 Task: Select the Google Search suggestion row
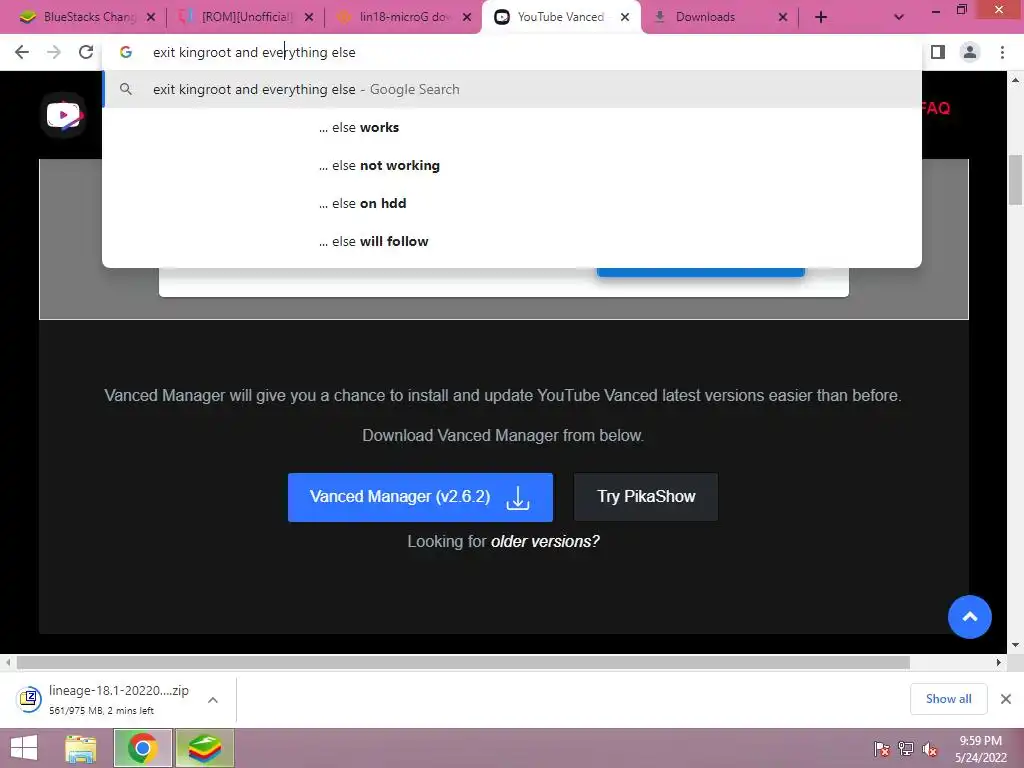pos(512,89)
